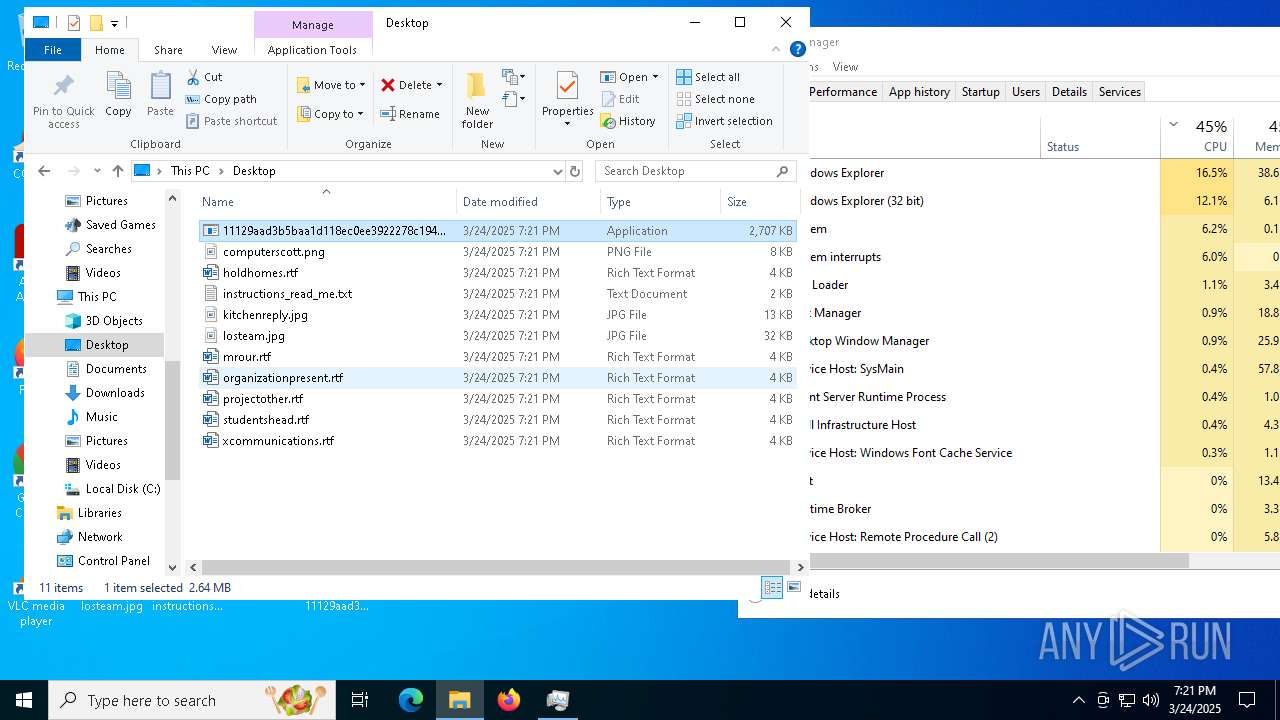
Task: Collapse the ribbon with chevron
Action: (x=776, y=49)
